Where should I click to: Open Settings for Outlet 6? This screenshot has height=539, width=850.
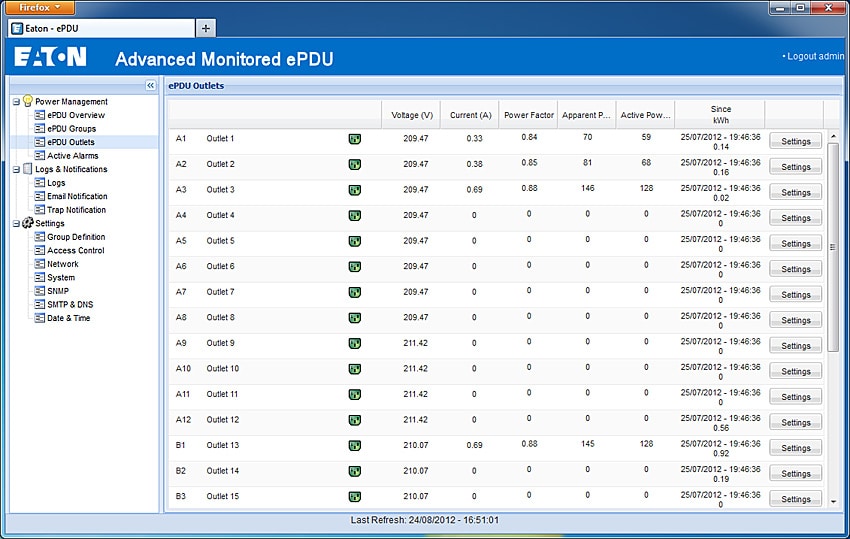click(x=795, y=269)
